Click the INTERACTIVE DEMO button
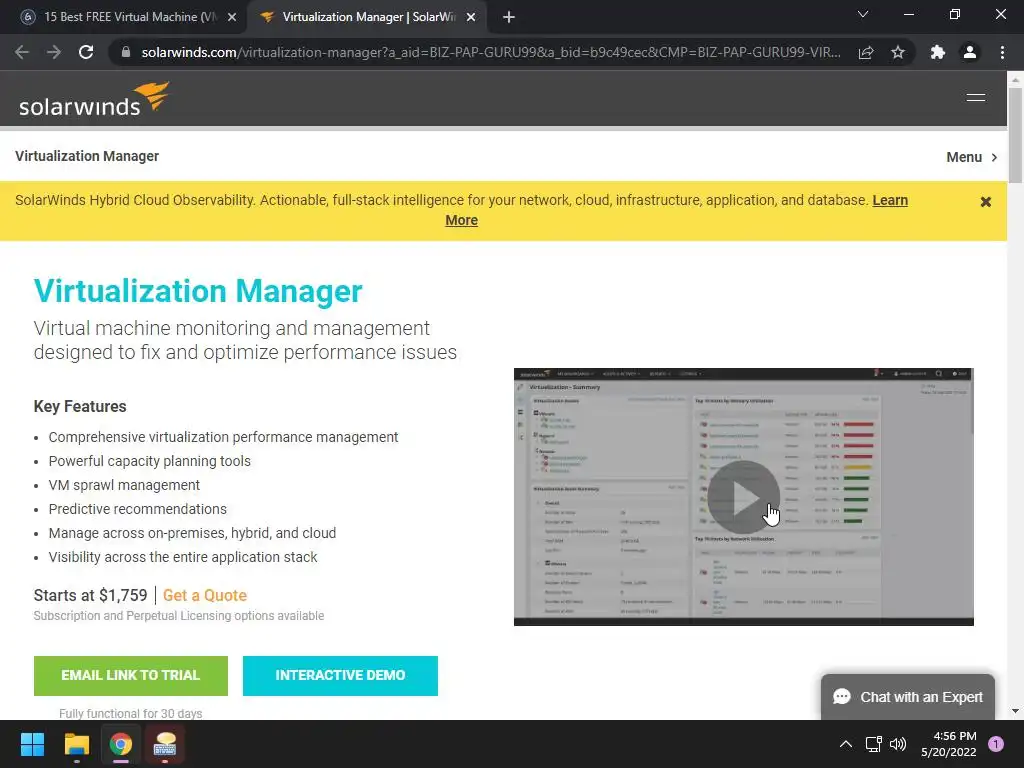Viewport: 1024px width, 768px height. point(340,676)
